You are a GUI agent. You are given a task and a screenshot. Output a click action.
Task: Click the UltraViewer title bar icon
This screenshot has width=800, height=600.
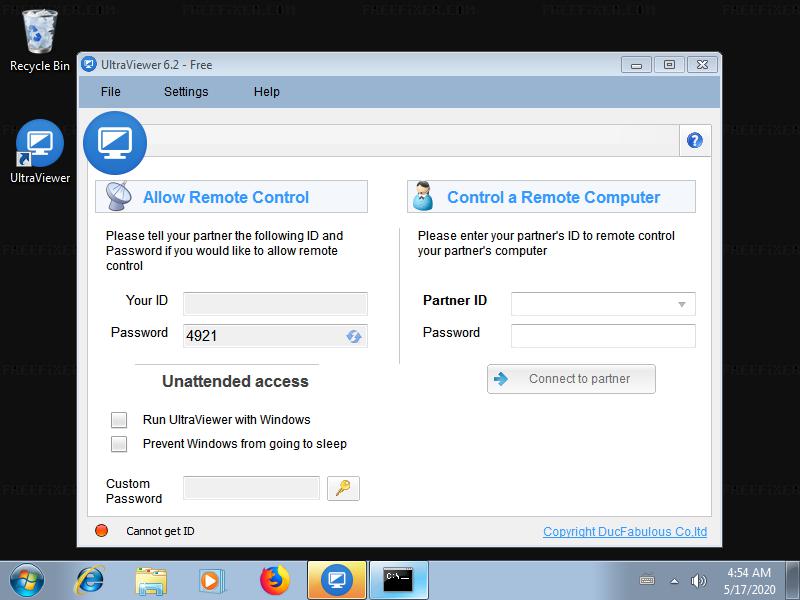click(89, 64)
